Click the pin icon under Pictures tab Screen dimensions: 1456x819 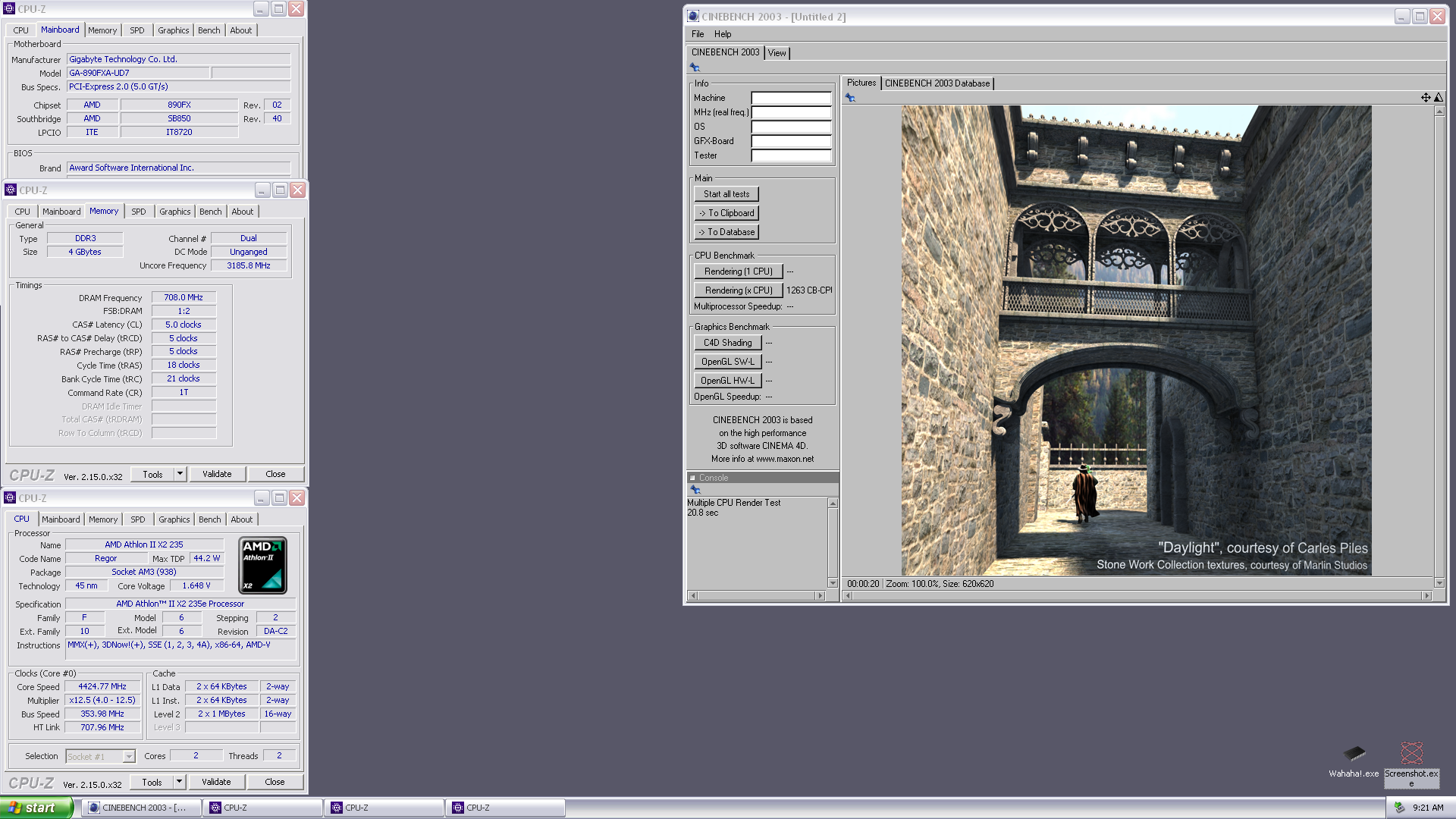[x=850, y=98]
